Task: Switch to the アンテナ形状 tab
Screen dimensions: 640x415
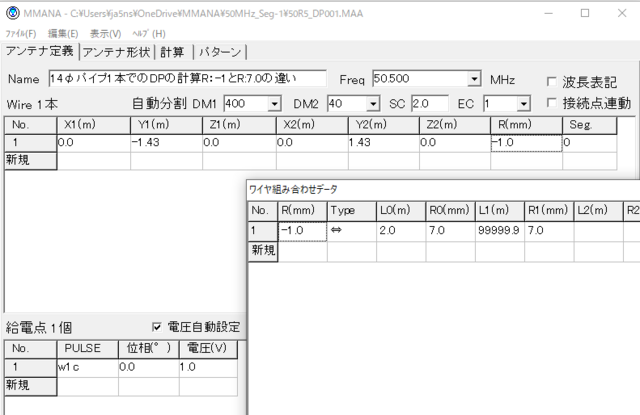Action: 118,52
